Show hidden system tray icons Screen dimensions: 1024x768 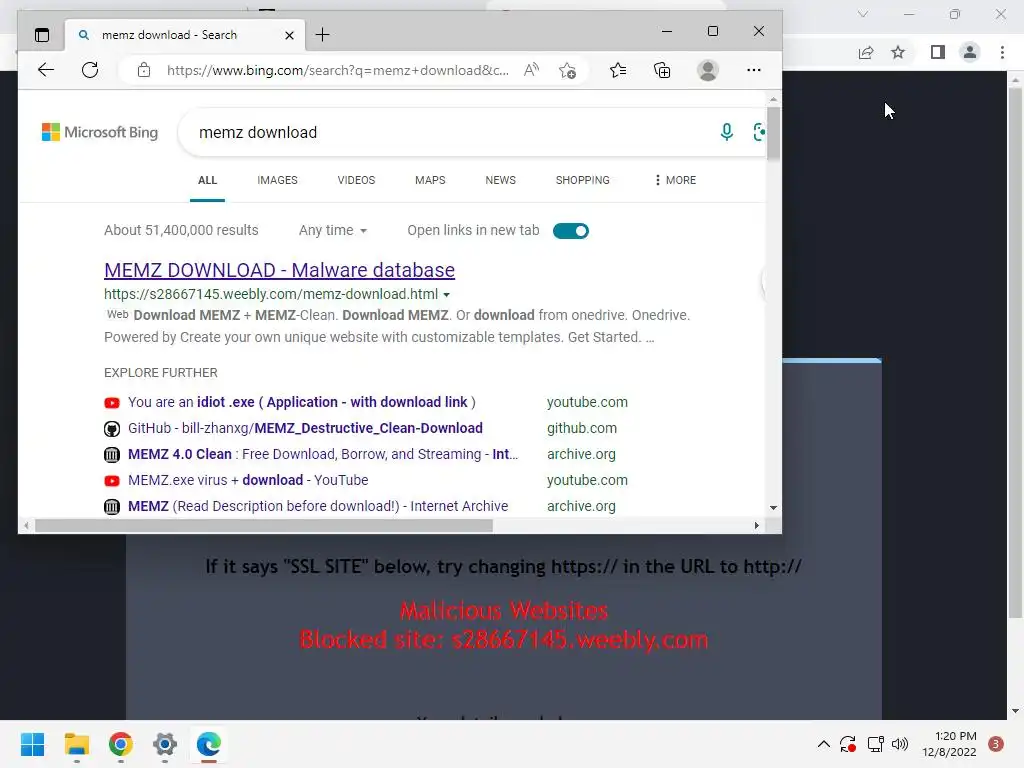pyautogui.click(x=824, y=744)
